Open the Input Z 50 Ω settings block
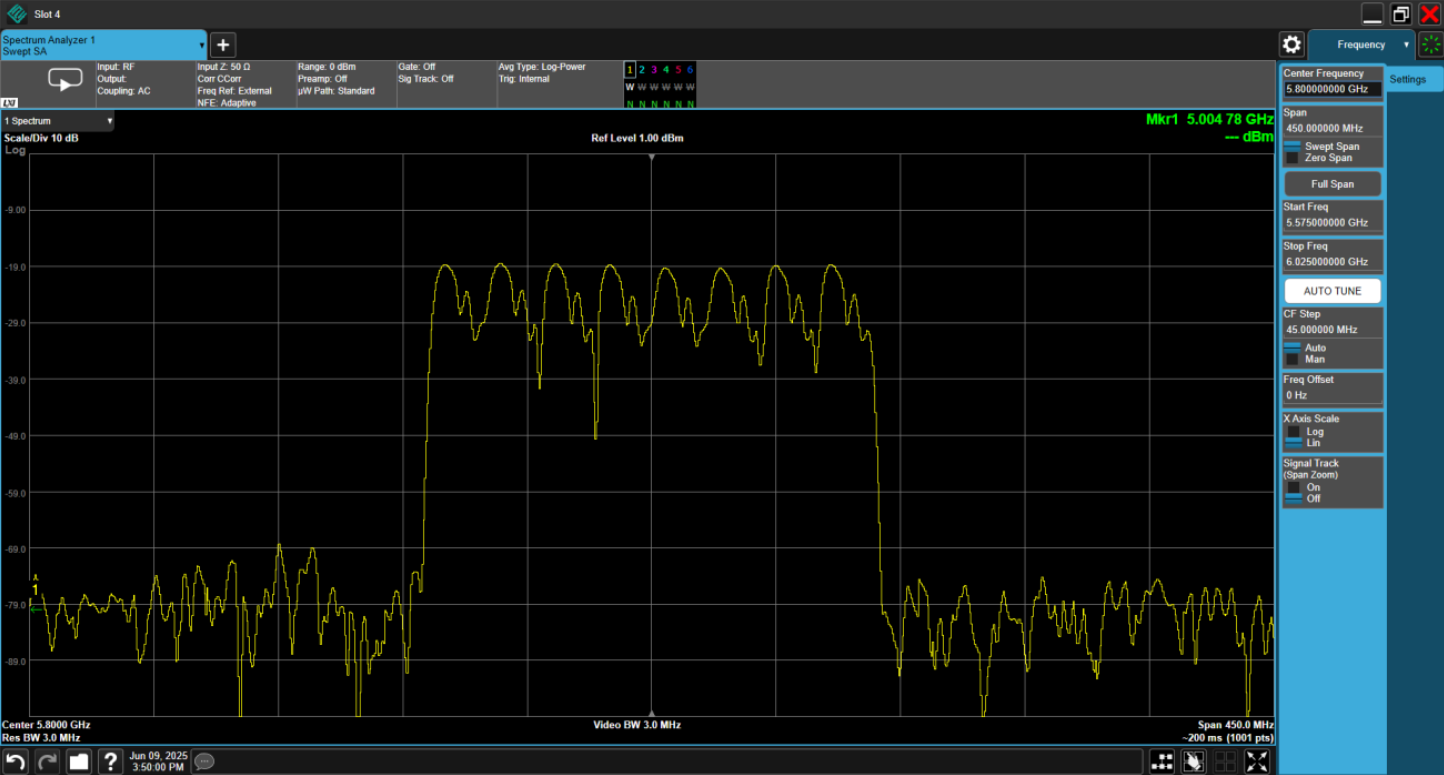This screenshot has height=775, width=1444. (x=245, y=84)
